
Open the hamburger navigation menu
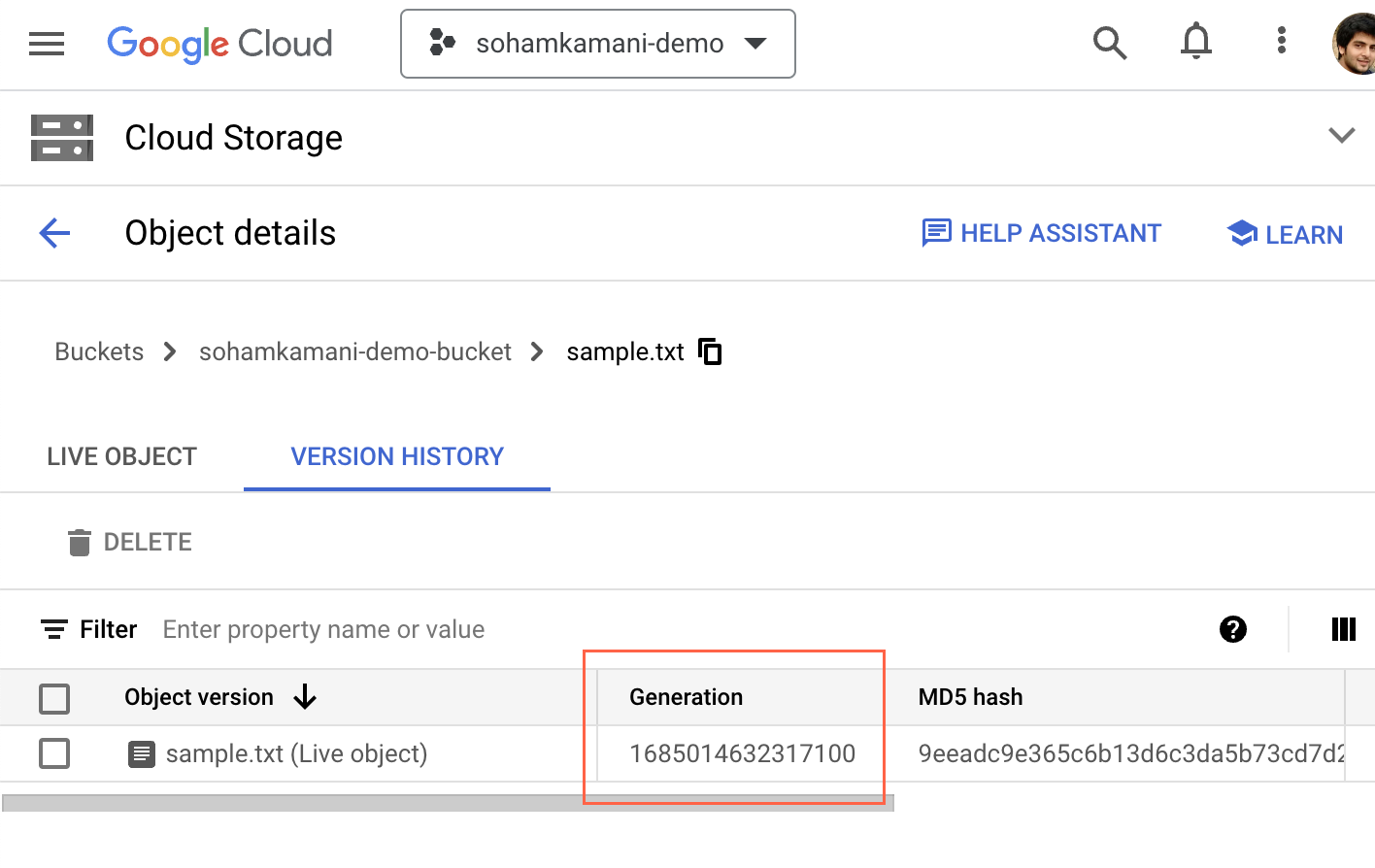tap(47, 44)
